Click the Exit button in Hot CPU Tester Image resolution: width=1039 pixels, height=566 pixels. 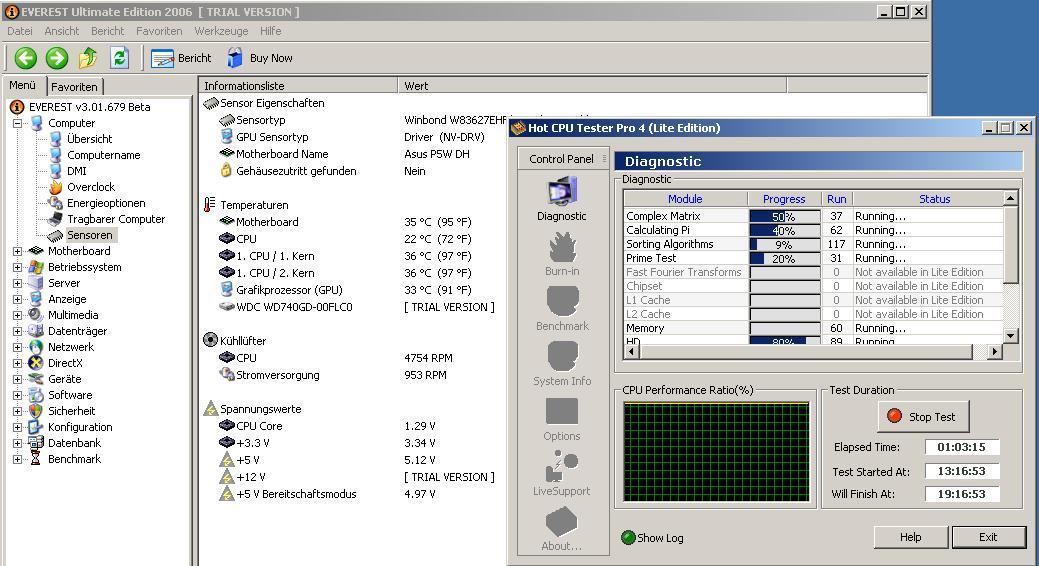click(x=988, y=537)
